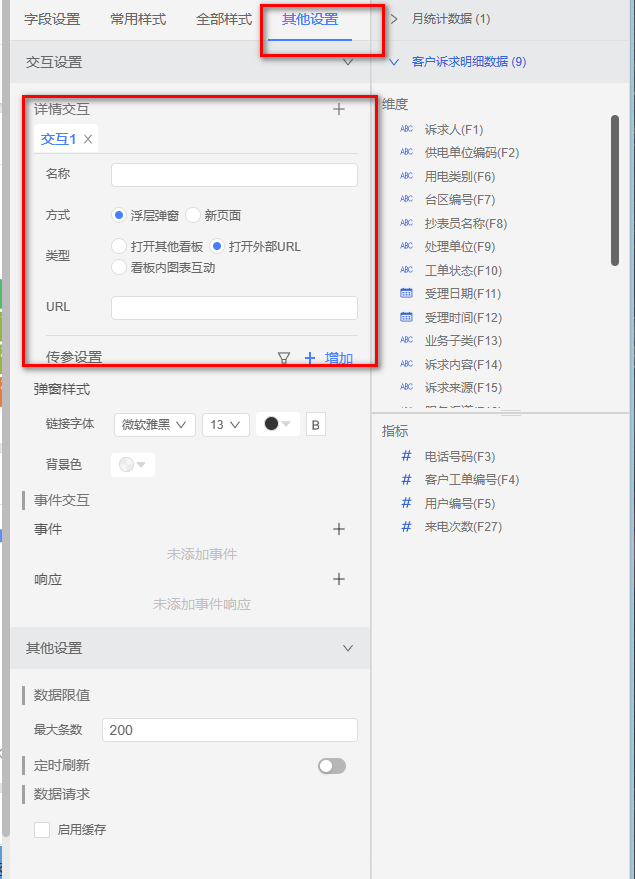The width and height of the screenshot is (635, 879).
Task: Switch to the 全部样式 tab
Action: click(224, 19)
